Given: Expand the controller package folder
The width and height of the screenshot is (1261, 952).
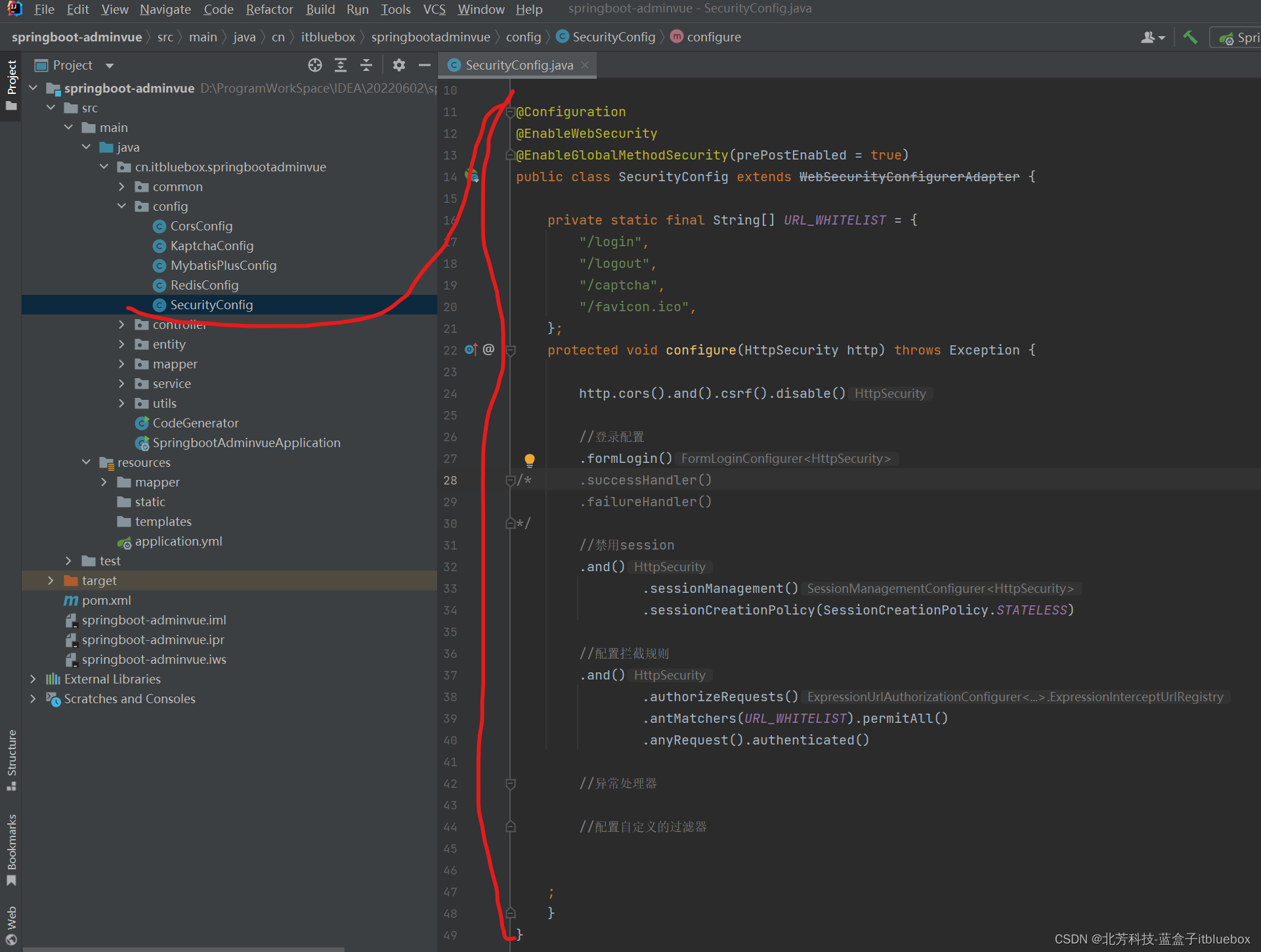Looking at the screenshot, I should [x=121, y=324].
